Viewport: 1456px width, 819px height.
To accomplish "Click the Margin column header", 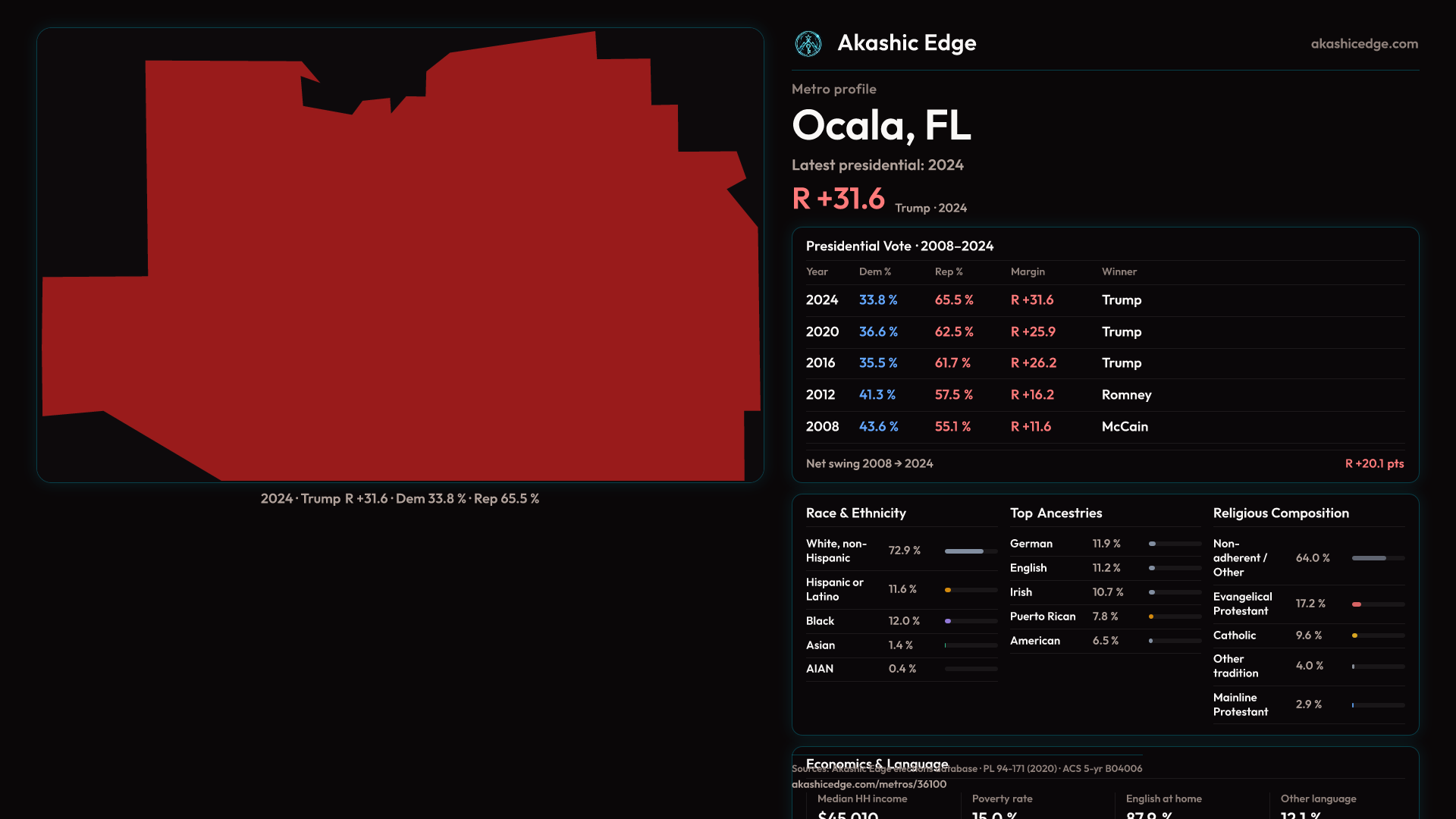I will [1027, 271].
